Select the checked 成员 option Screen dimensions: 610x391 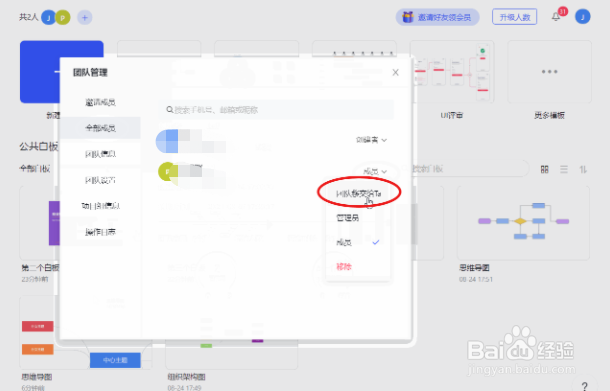click(x=358, y=242)
